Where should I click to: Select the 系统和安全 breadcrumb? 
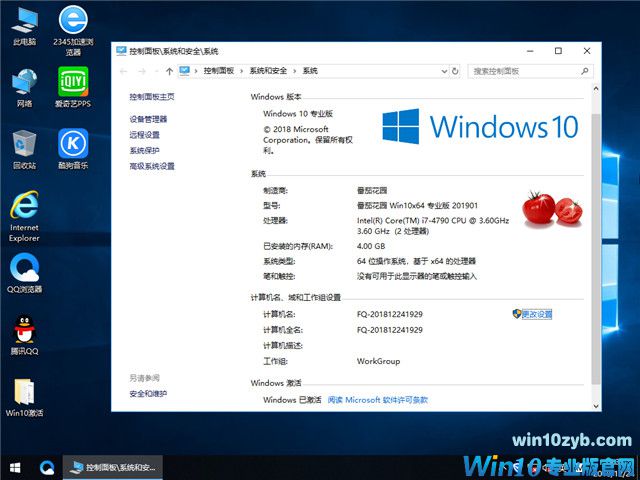[x=268, y=71]
